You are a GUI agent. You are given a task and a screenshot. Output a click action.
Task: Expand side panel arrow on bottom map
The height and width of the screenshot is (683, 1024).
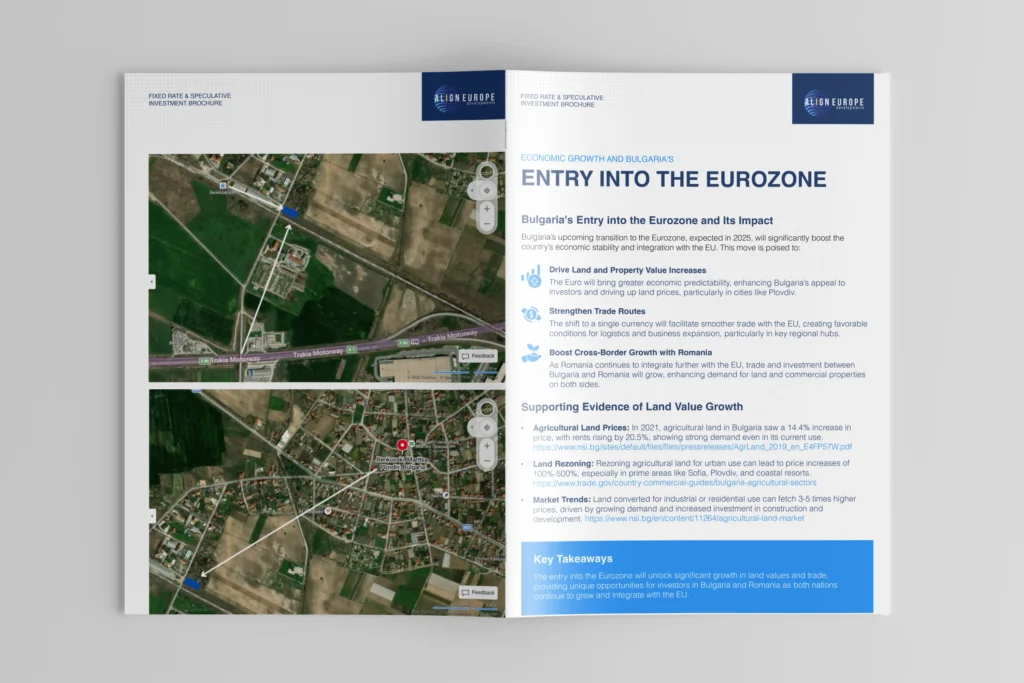pos(152,515)
